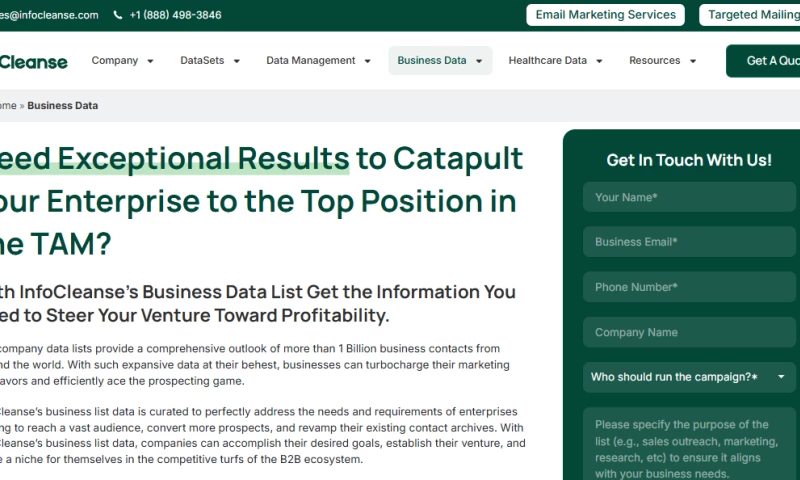Click the phone number +1 (888) 498-3846

(x=175, y=15)
